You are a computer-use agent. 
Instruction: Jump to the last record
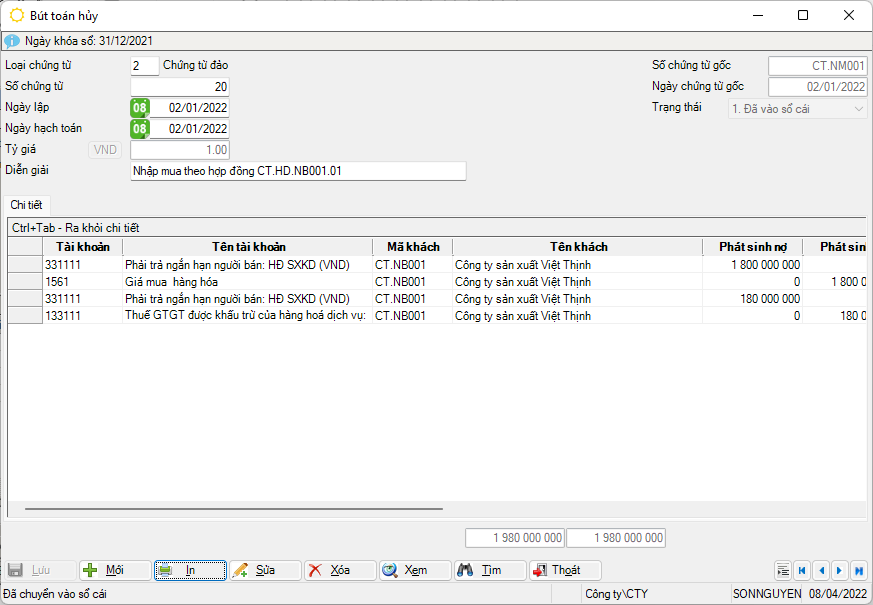(859, 571)
